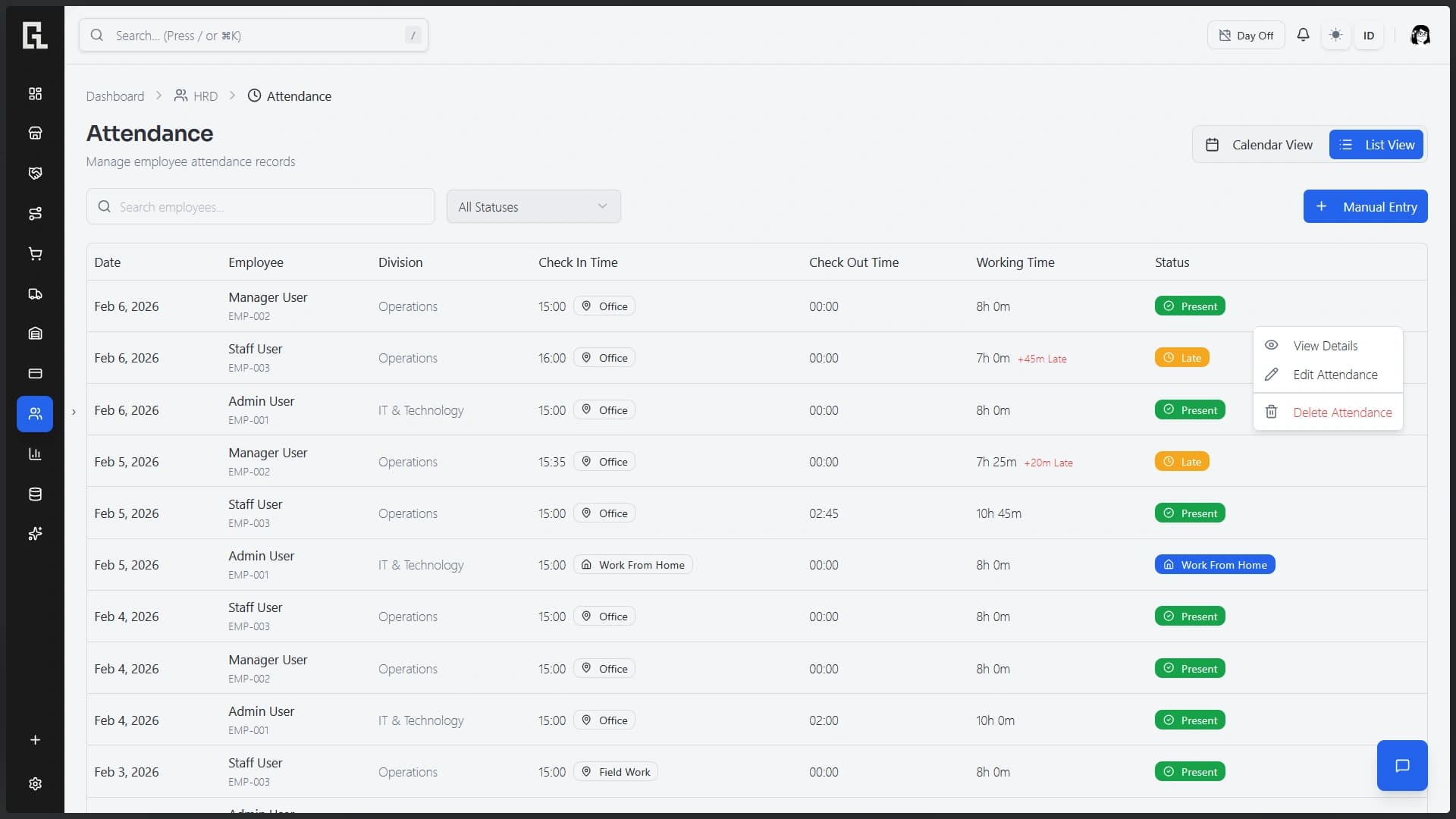Click the plus icon in sidebar
This screenshot has height=819, width=1456.
point(35,740)
